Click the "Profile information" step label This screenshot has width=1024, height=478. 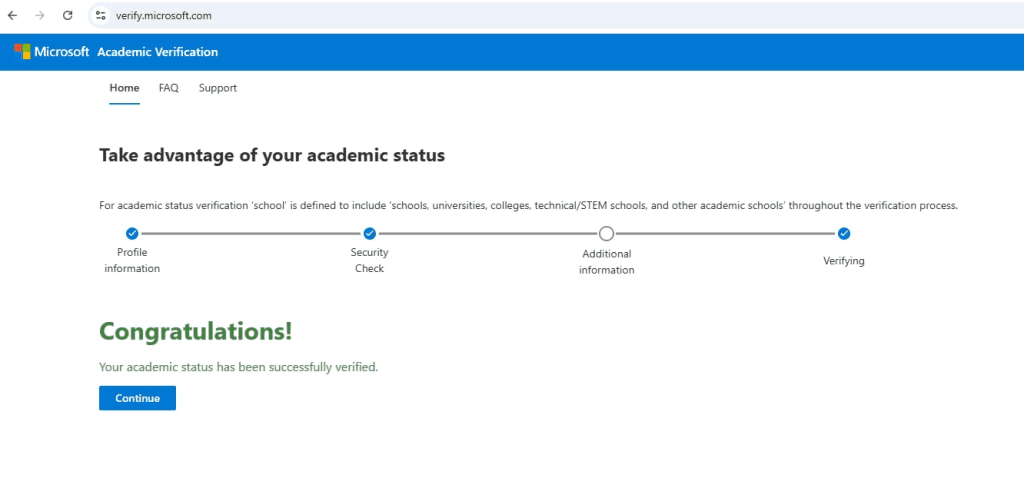(132, 260)
